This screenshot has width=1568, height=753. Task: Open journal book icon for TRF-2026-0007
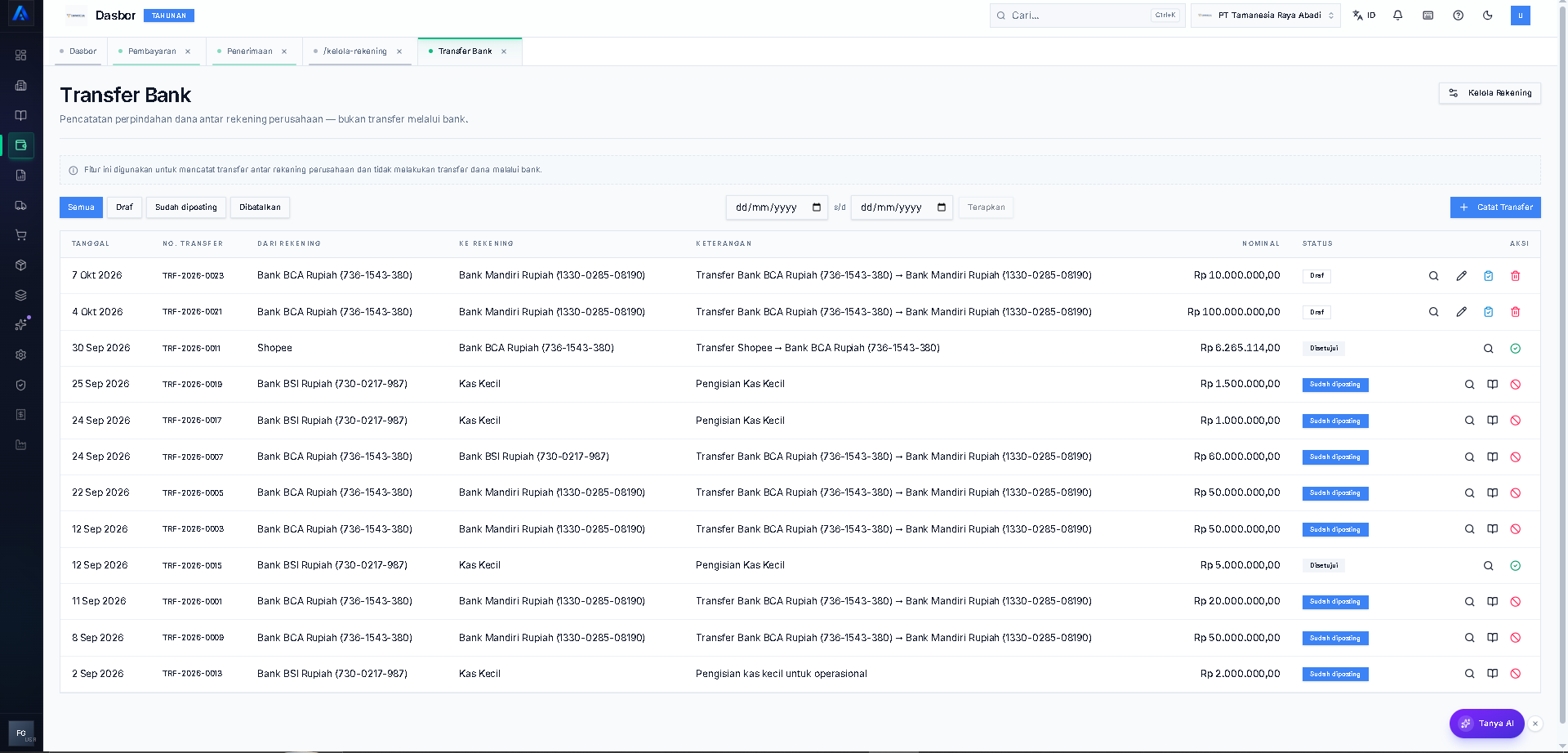(1492, 457)
